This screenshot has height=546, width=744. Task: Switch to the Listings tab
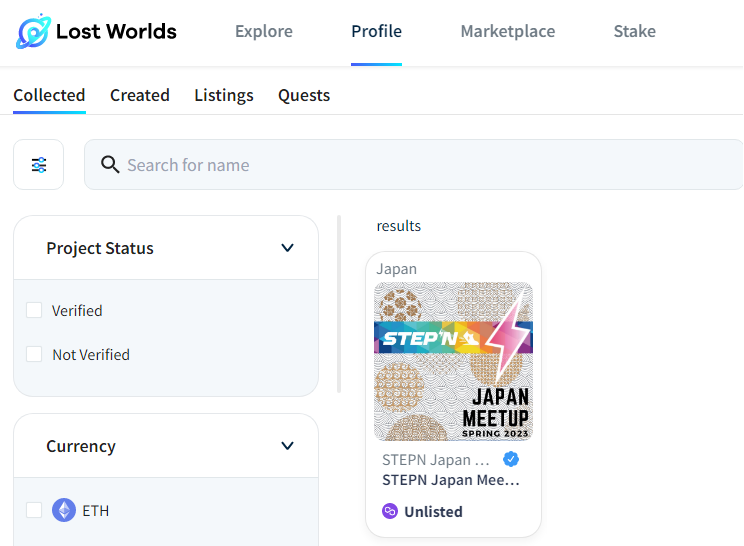point(224,95)
